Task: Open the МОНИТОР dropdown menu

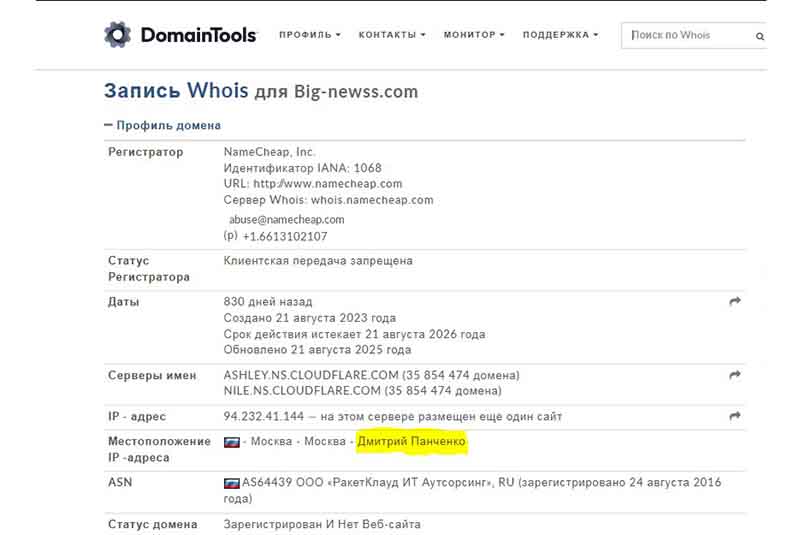Action: [x=474, y=35]
